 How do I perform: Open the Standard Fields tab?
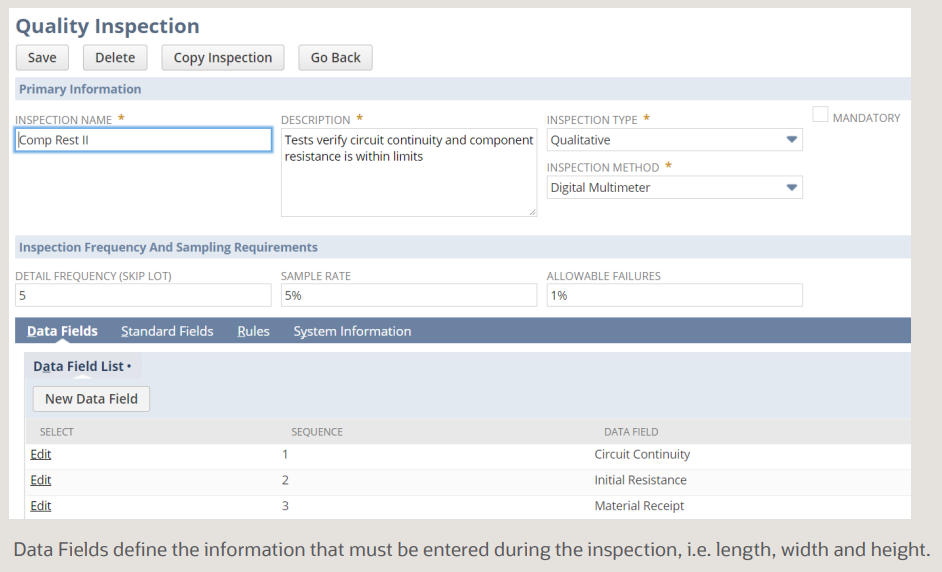coord(167,331)
